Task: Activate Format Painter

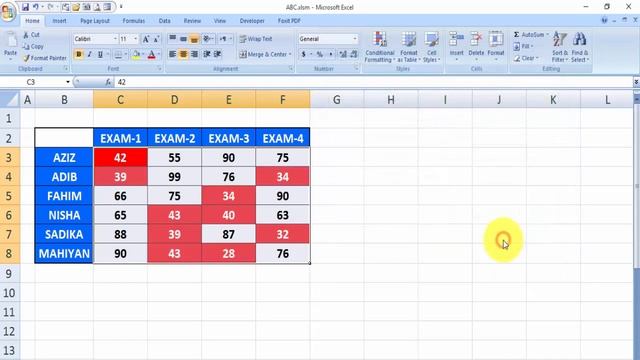Action: pyautogui.click(x=44, y=58)
